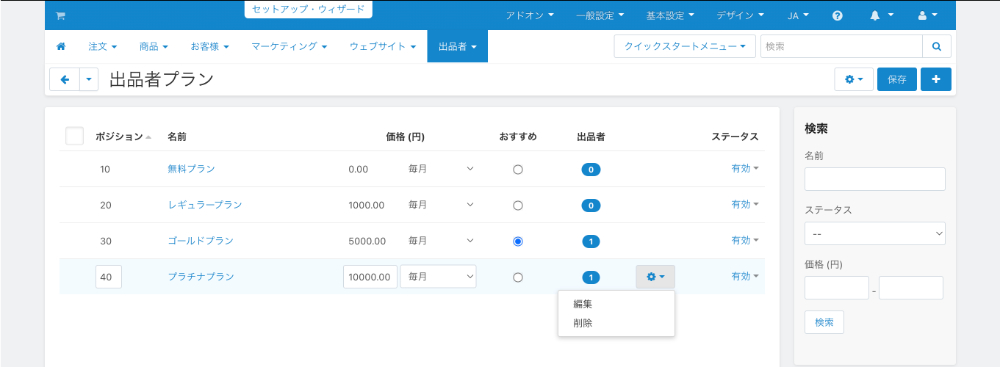The width and height of the screenshot is (1000, 367).
Task: Edit position field showing 40
Action: pyautogui.click(x=108, y=277)
